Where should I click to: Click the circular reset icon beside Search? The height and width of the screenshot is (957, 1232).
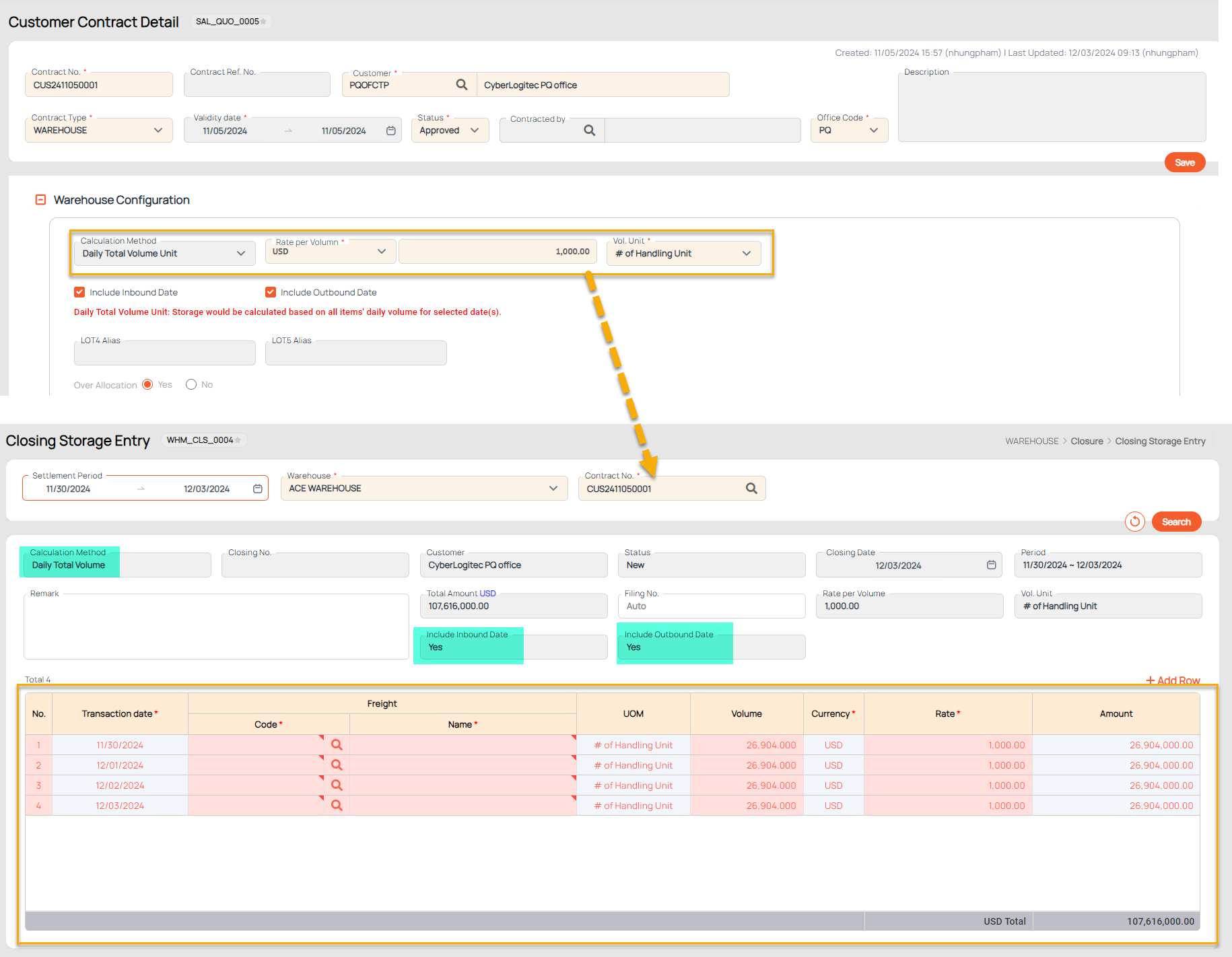pyautogui.click(x=1134, y=522)
